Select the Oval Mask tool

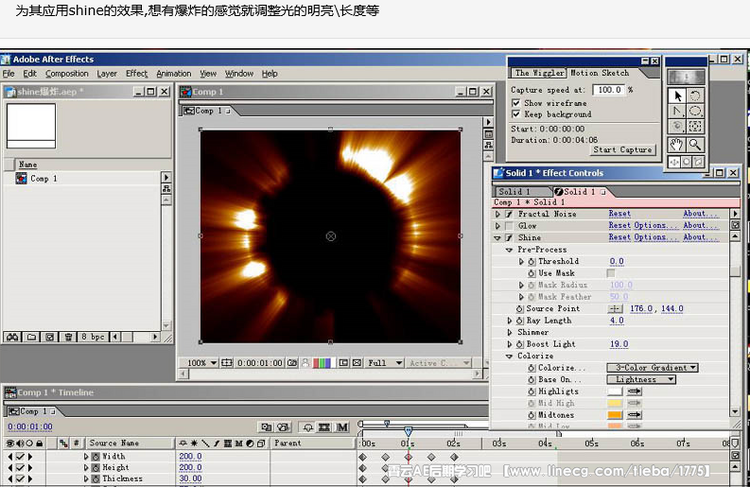point(695,111)
